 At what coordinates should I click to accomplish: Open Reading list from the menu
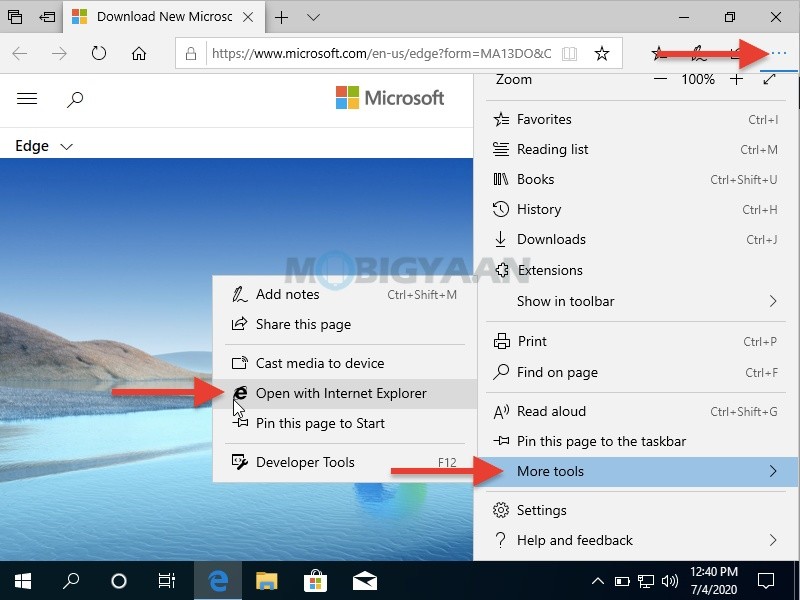(636, 149)
